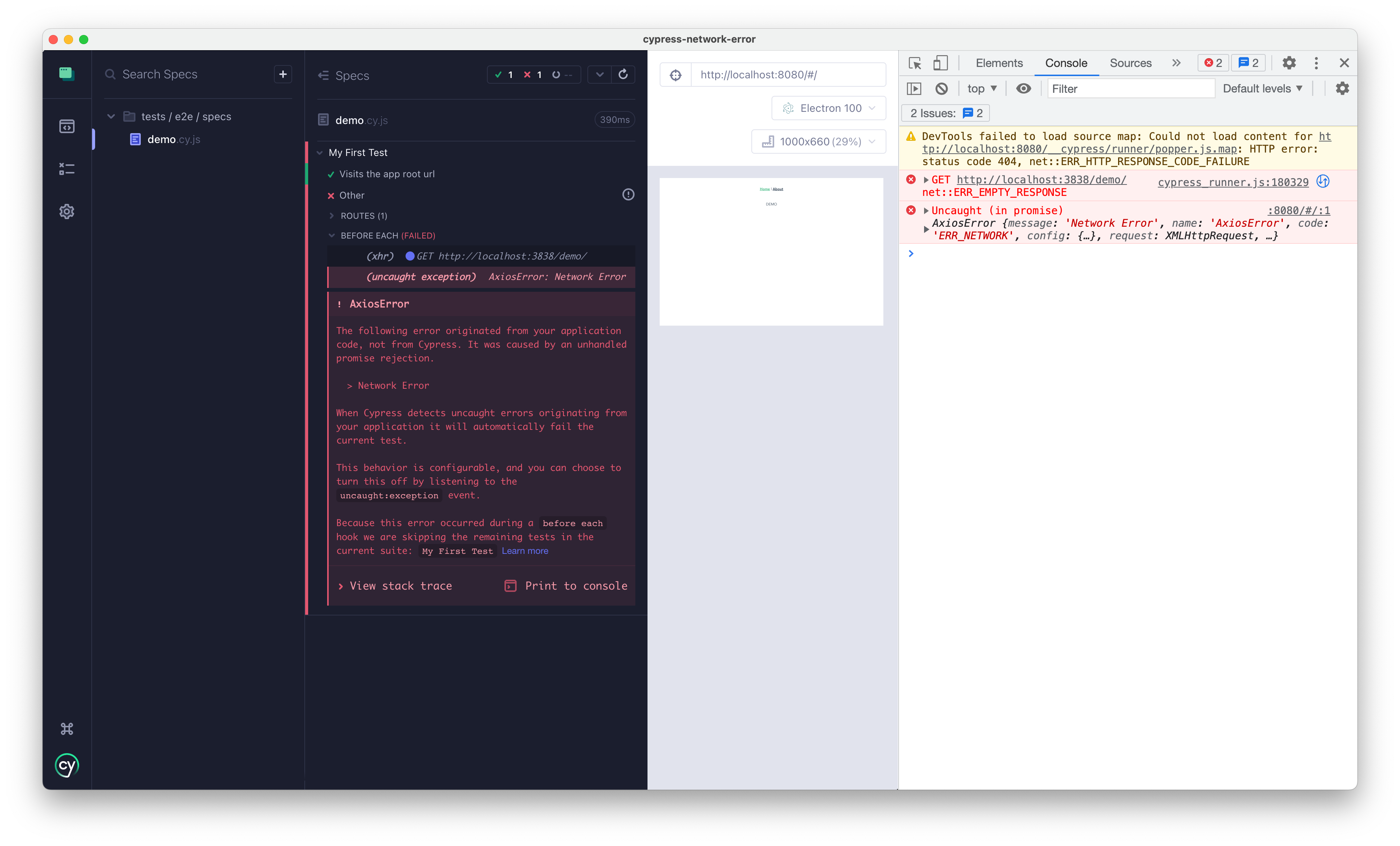Toggle the device toolbar in DevTools
Screen dimensions: 1400x846
(940, 63)
